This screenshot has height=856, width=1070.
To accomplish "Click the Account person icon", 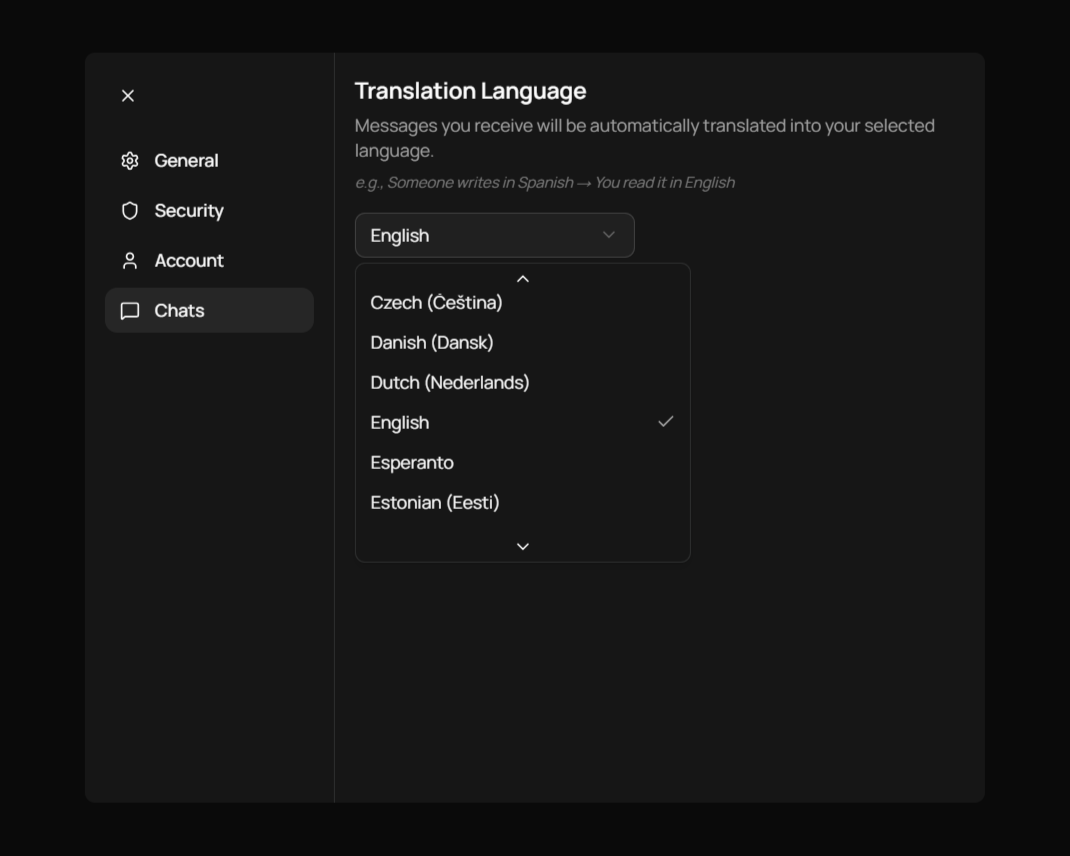I will click(x=128, y=260).
